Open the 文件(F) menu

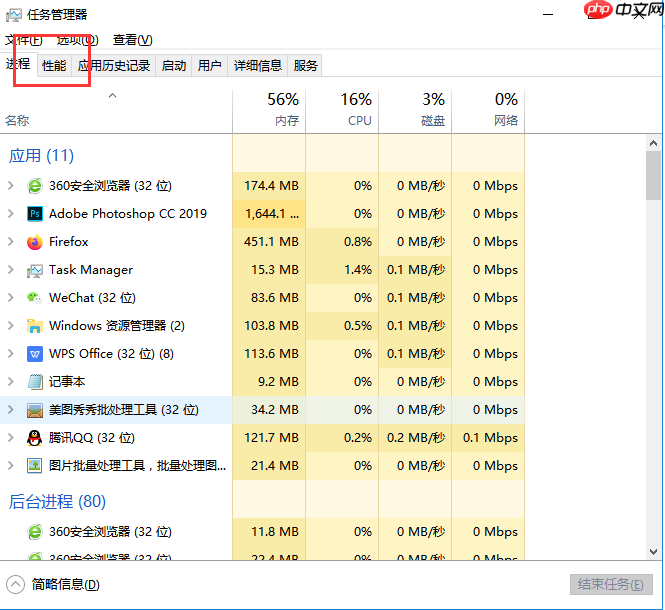(24, 40)
